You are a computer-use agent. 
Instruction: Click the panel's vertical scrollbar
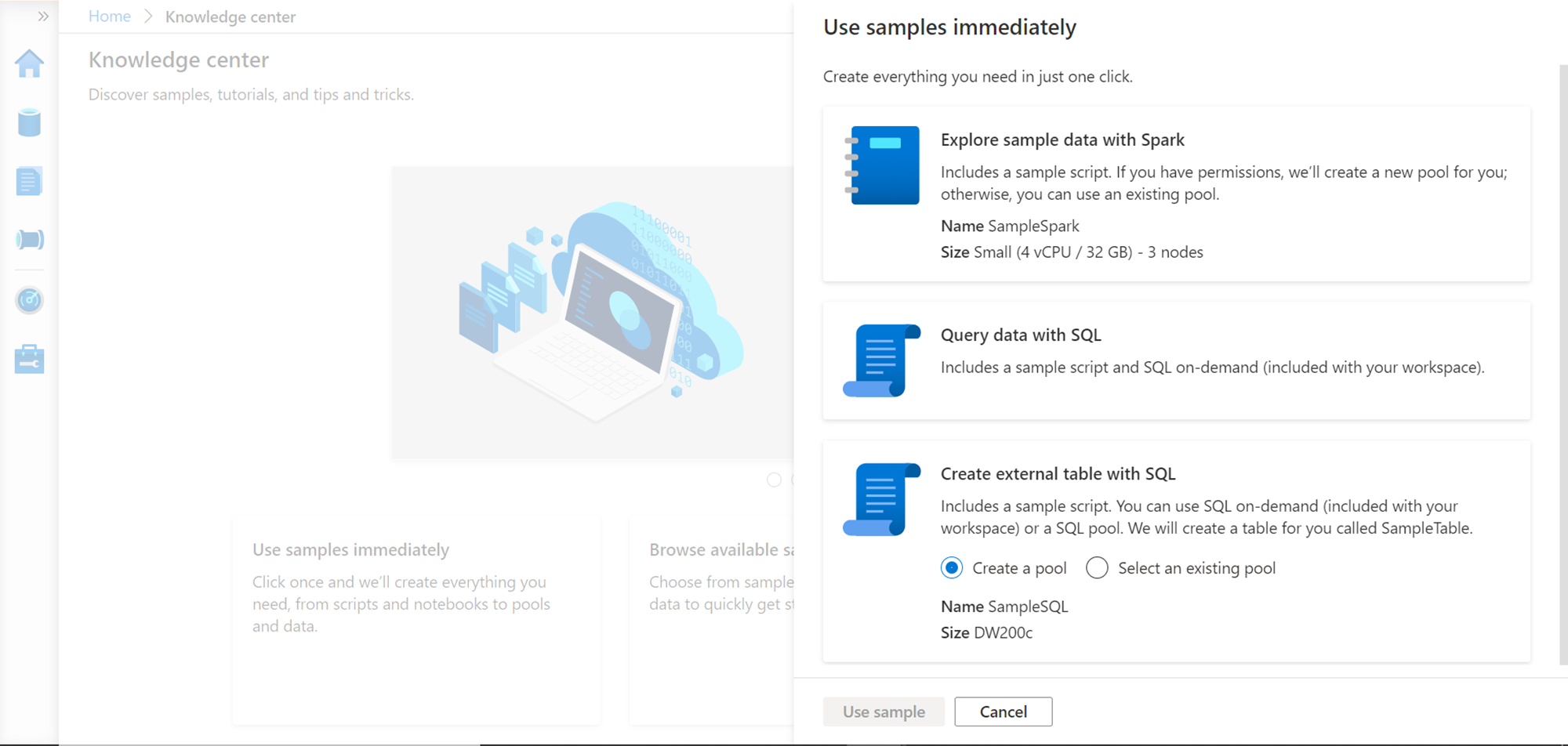1563,360
